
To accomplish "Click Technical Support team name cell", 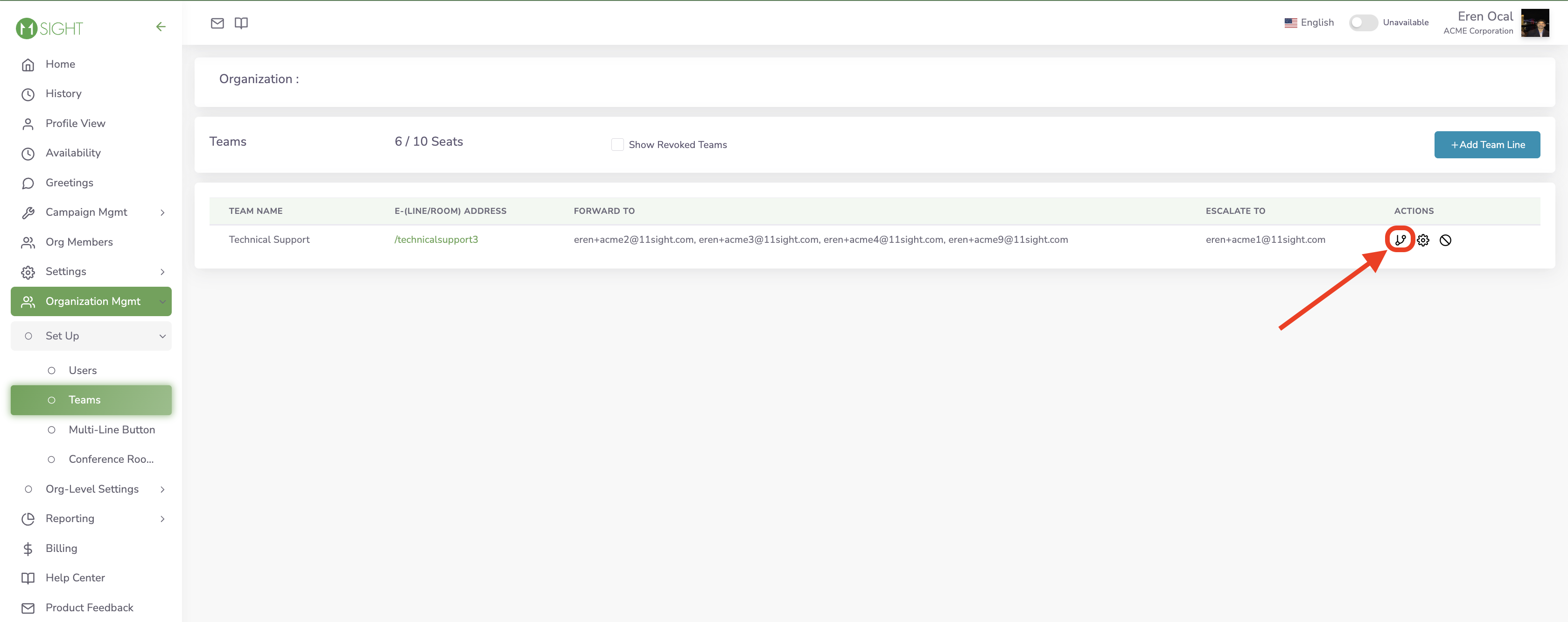I will [x=269, y=240].
